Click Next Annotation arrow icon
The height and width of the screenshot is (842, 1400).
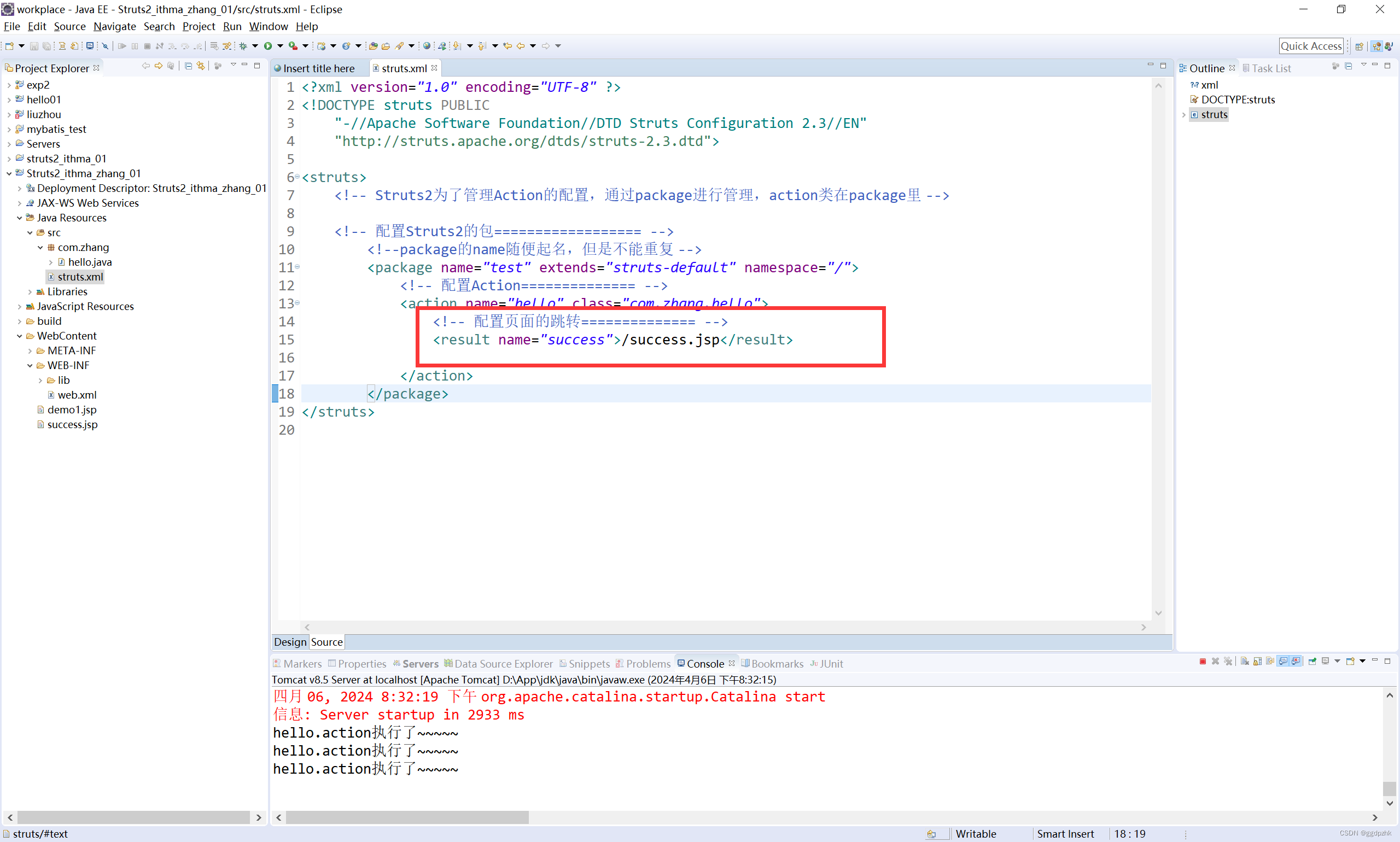[457, 46]
